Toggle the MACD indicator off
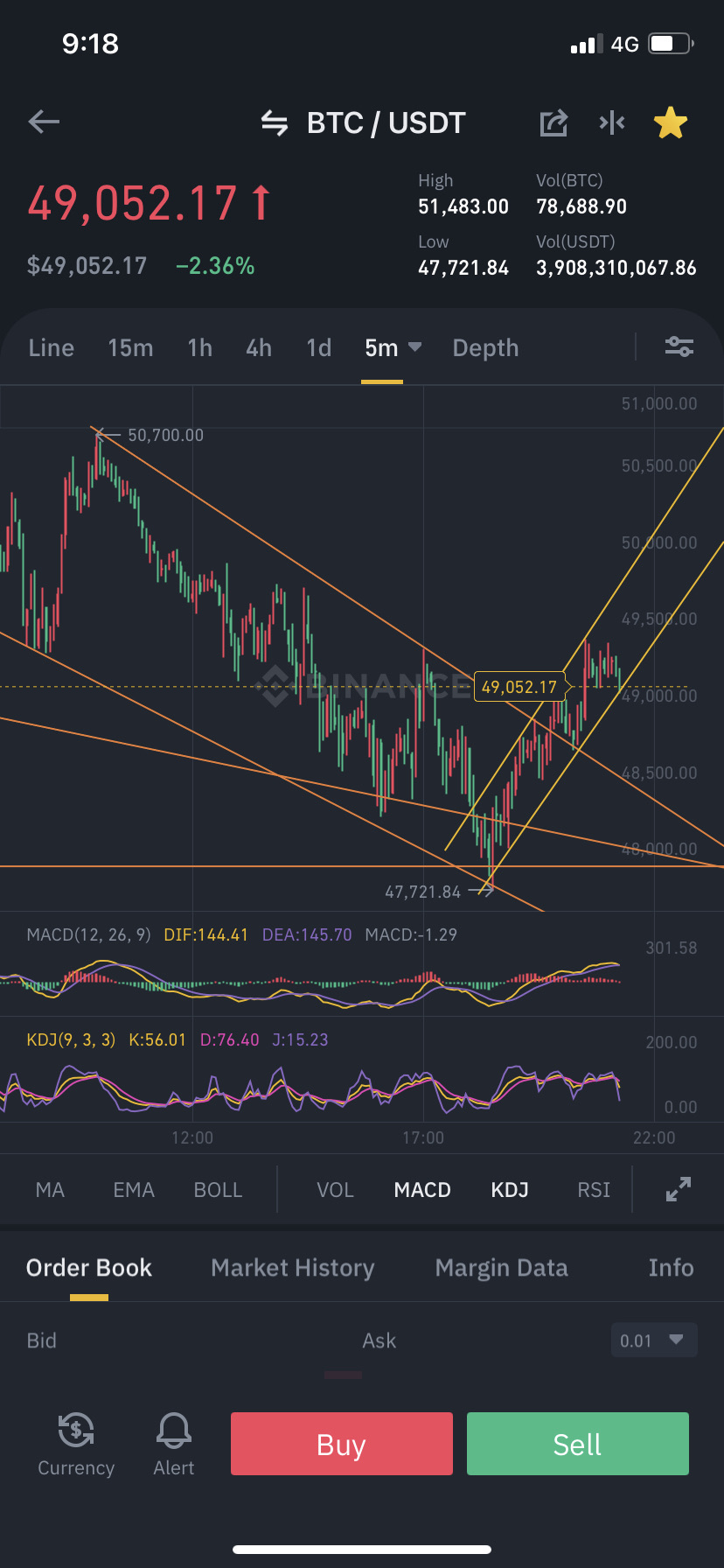 point(422,1190)
